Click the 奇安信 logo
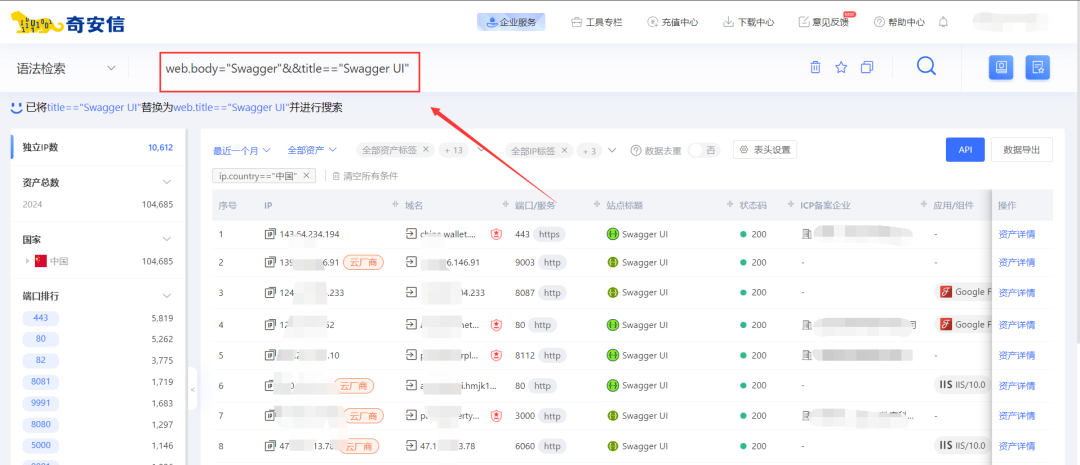Image resolution: width=1080 pixels, height=465 pixels. [67, 23]
